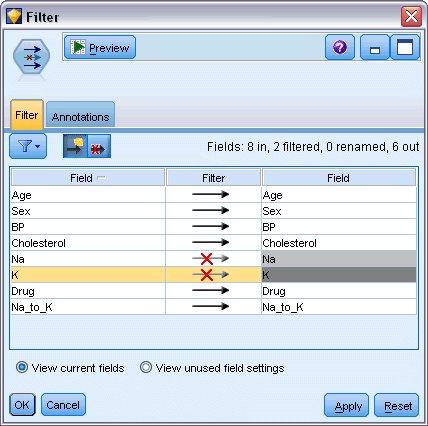This screenshot has height=426, width=428.
Task: Select the Age input field row
Action: click(x=88, y=195)
